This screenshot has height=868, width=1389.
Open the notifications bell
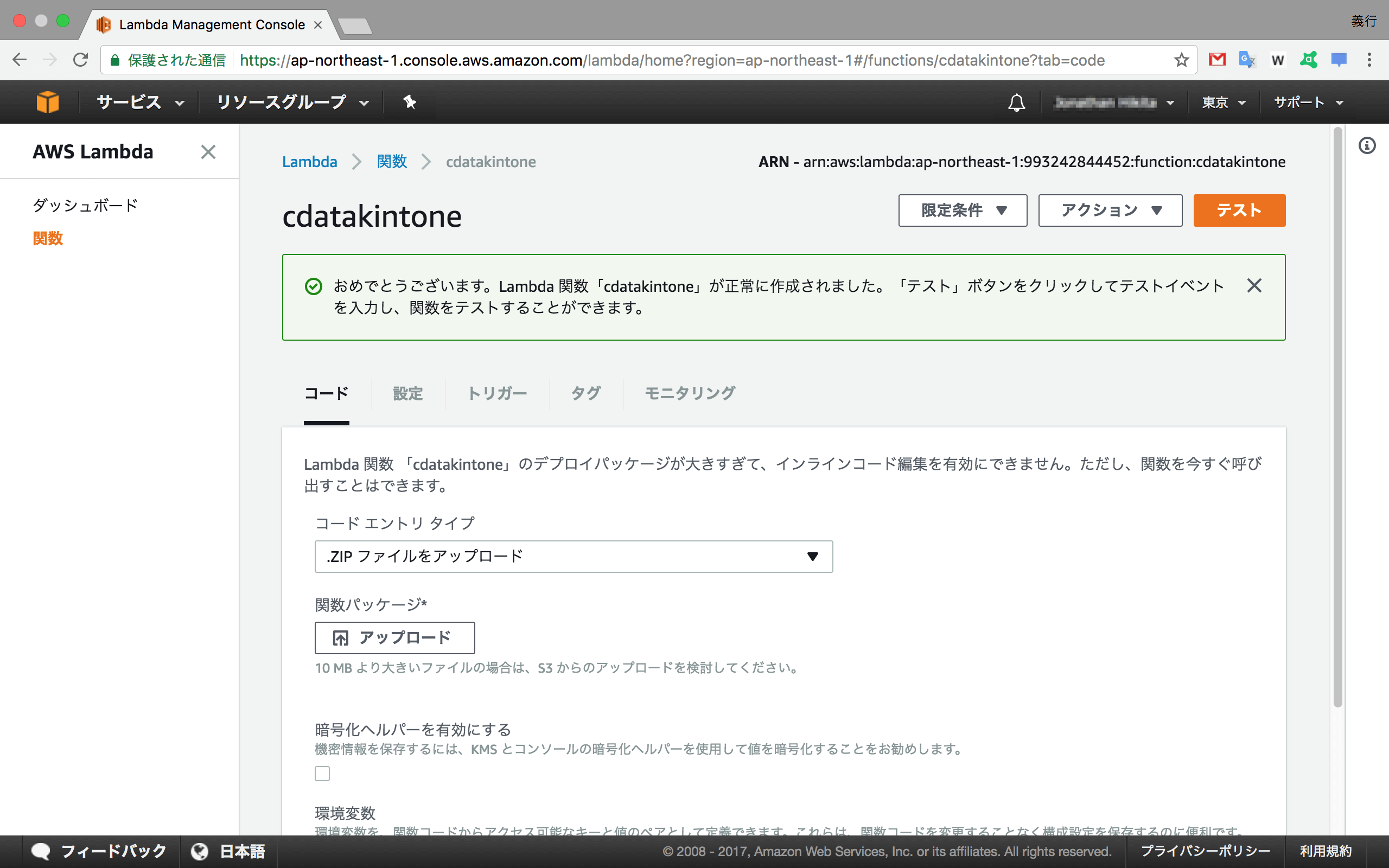coord(1015,101)
